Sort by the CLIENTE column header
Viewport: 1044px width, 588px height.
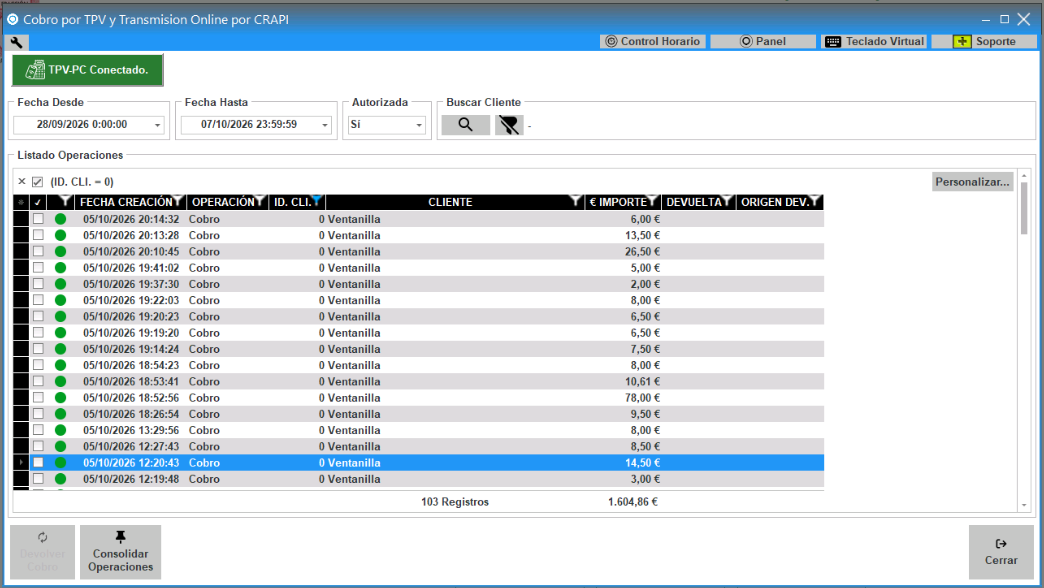(x=450, y=202)
